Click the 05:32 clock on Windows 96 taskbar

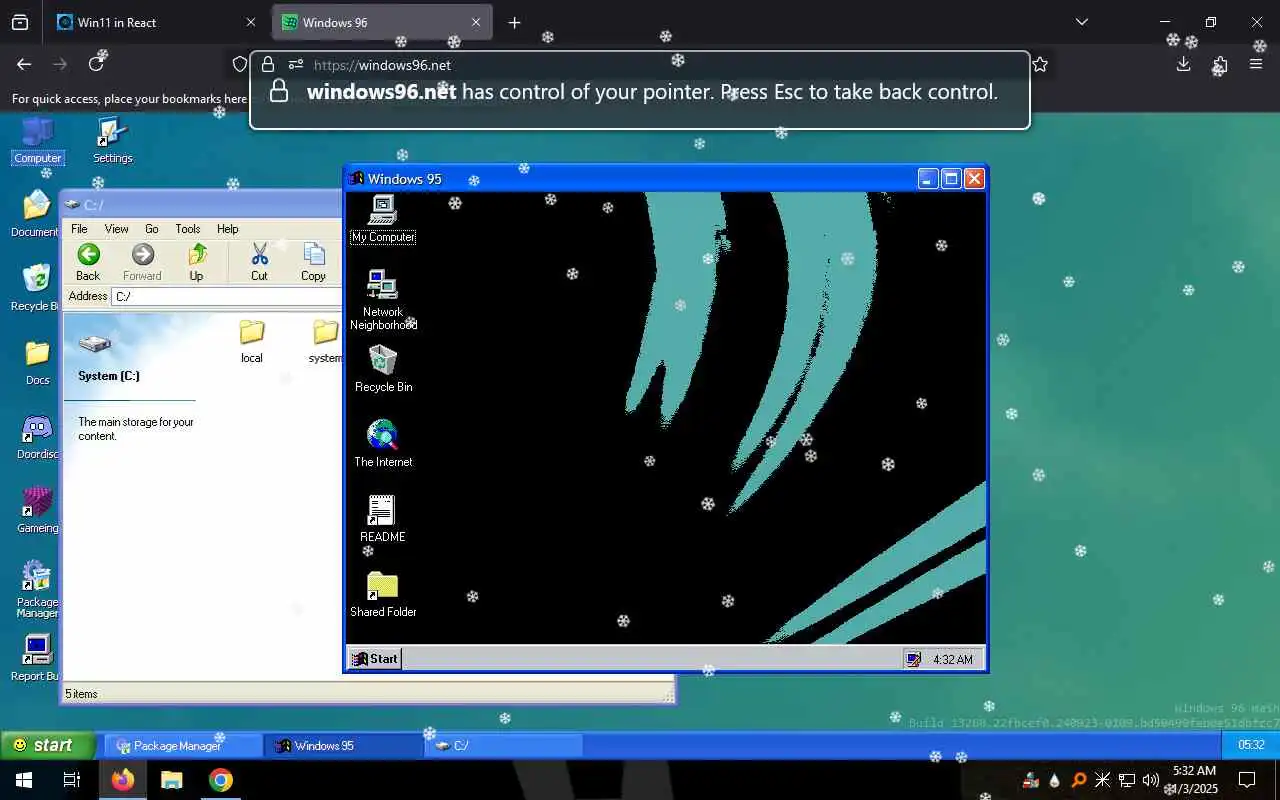(x=1251, y=745)
